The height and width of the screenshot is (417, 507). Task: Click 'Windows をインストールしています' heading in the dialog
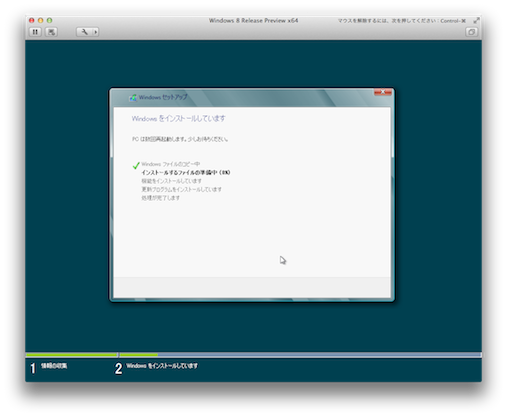point(178,119)
